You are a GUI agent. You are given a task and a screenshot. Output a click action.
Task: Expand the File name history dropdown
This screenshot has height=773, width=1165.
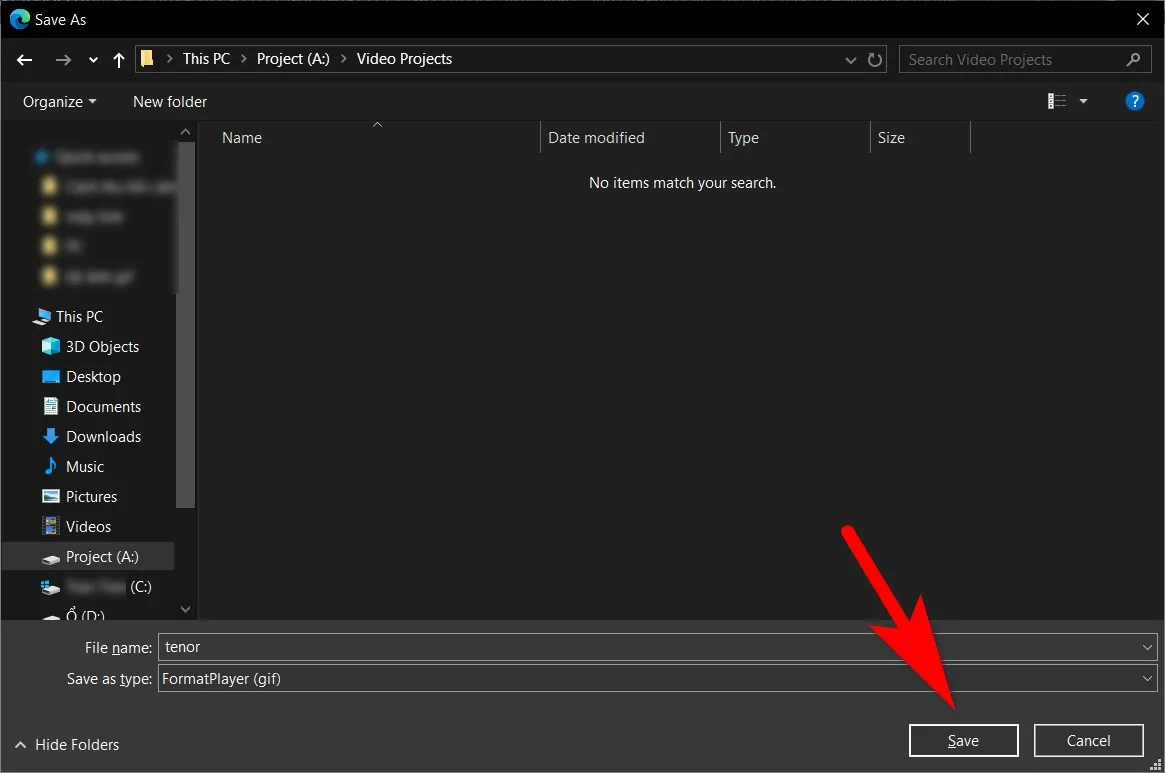click(x=1147, y=648)
